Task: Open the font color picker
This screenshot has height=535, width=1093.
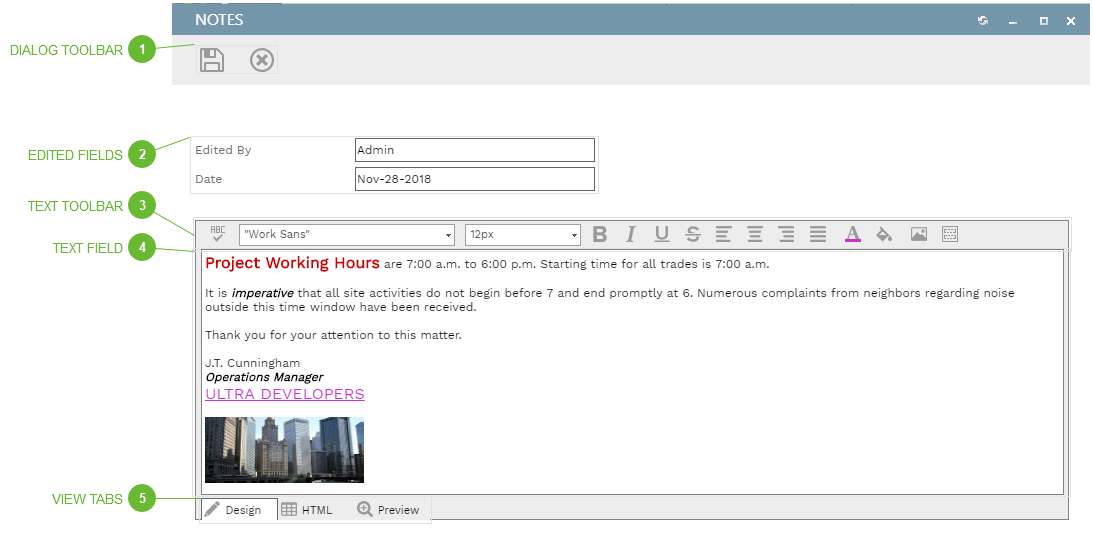Action: point(853,234)
